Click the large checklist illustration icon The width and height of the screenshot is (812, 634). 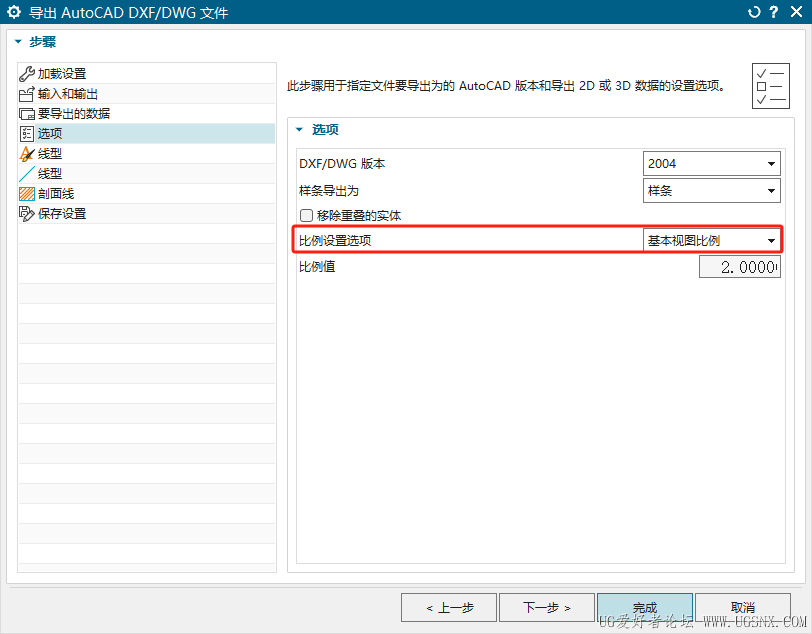point(771,86)
